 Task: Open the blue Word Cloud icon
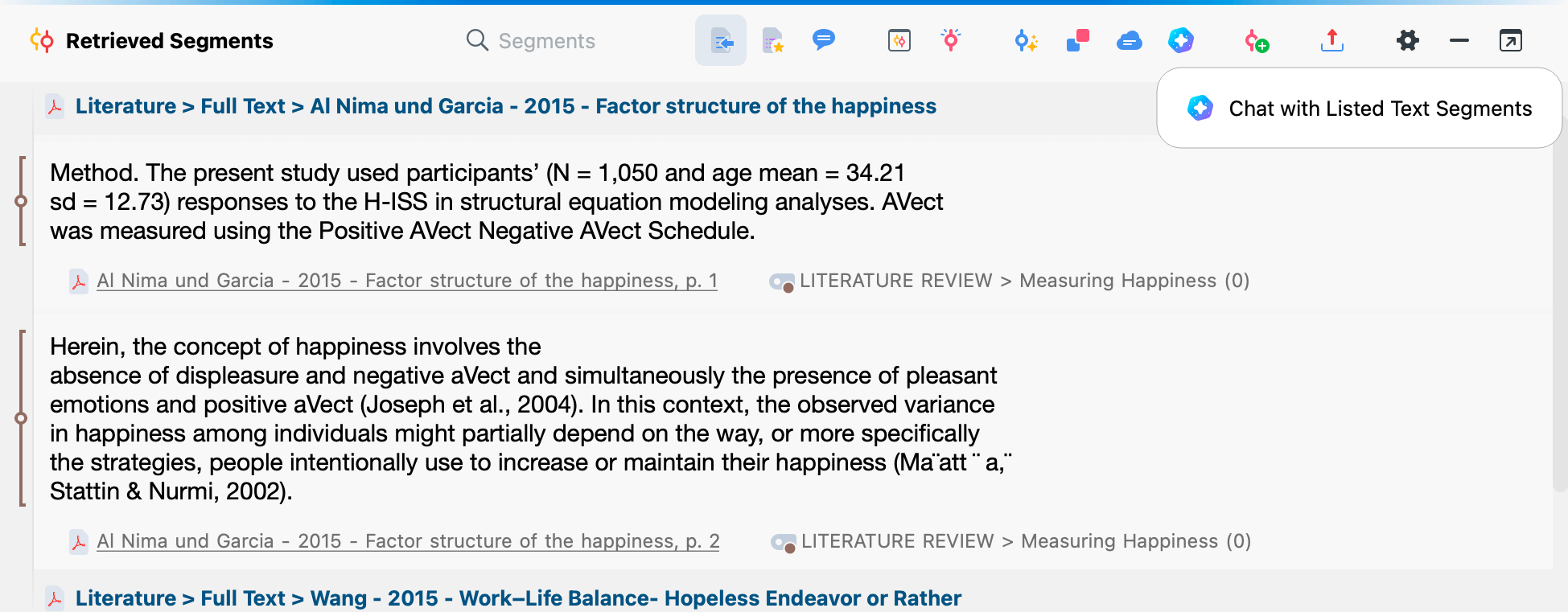1129,40
